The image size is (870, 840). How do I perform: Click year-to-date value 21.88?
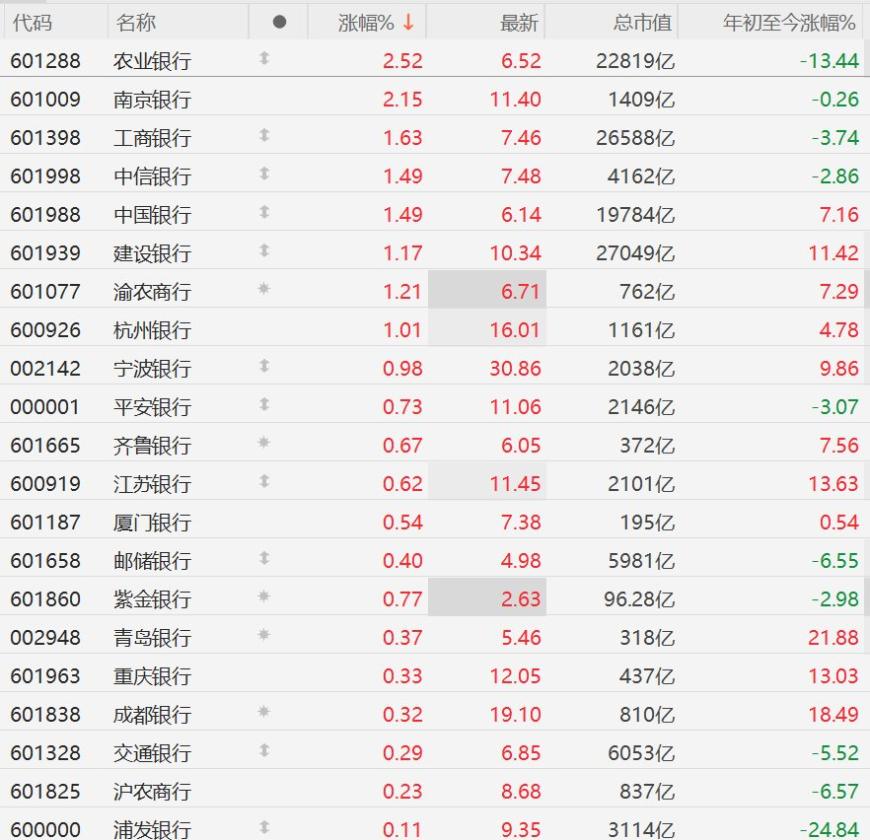point(833,637)
